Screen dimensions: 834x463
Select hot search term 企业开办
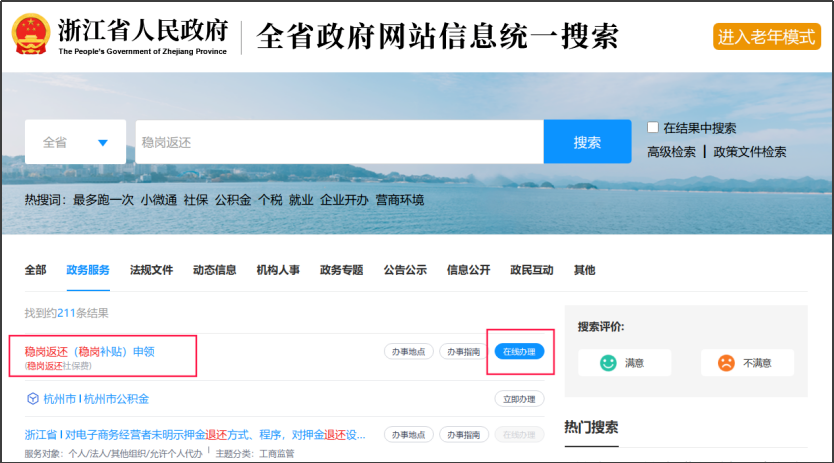(344, 200)
